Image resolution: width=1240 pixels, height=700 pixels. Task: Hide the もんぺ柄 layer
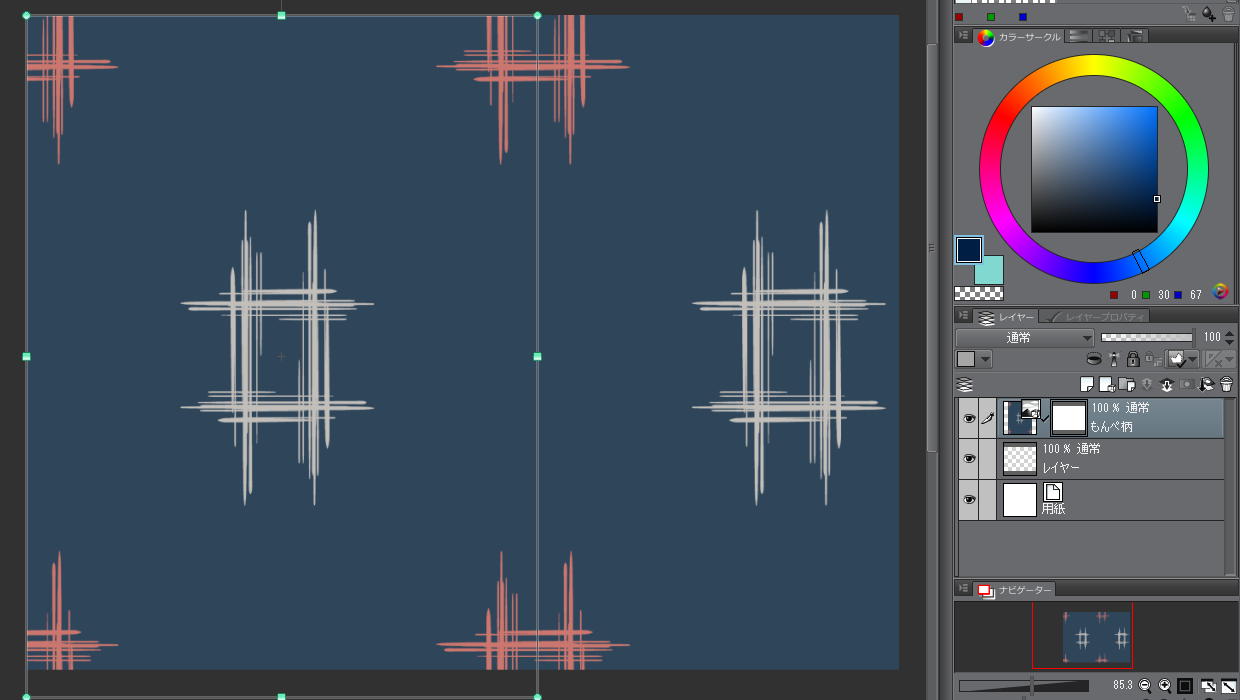[x=968, y=419]
